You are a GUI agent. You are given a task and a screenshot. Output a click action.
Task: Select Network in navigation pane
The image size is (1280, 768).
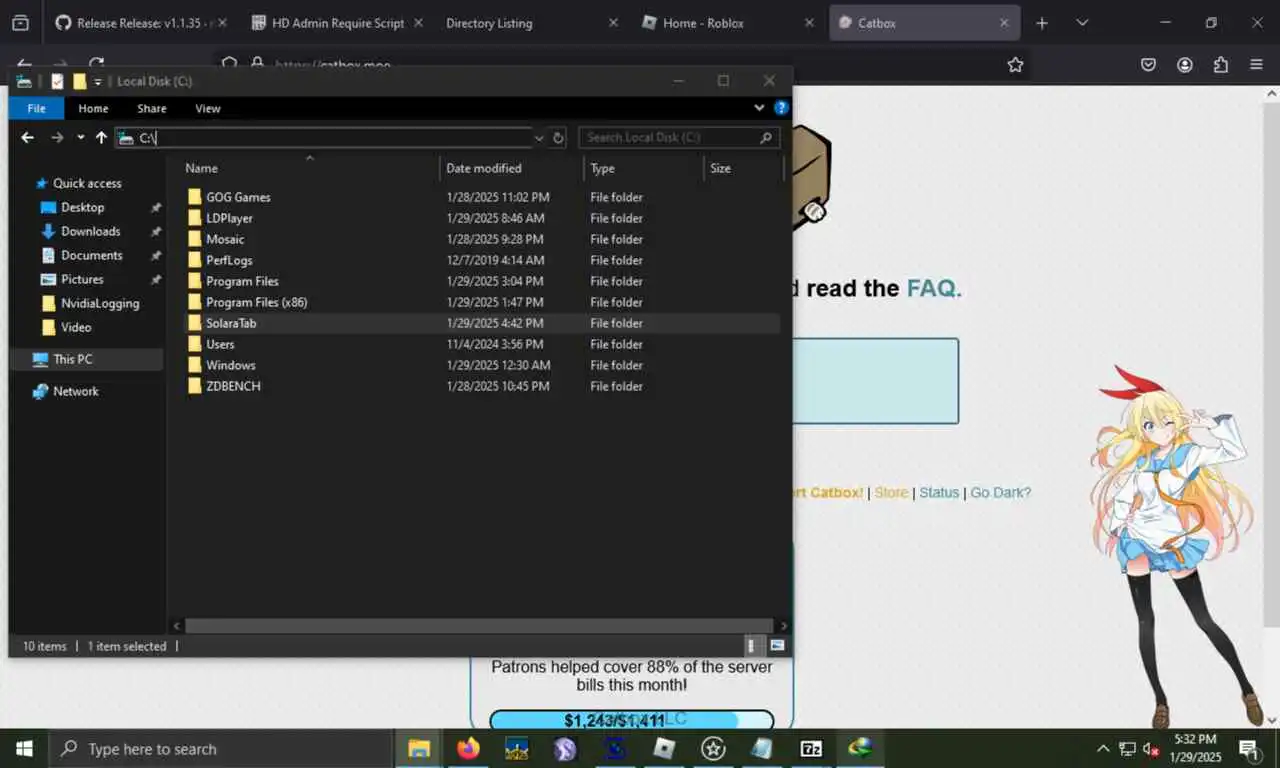coord(76,391)
